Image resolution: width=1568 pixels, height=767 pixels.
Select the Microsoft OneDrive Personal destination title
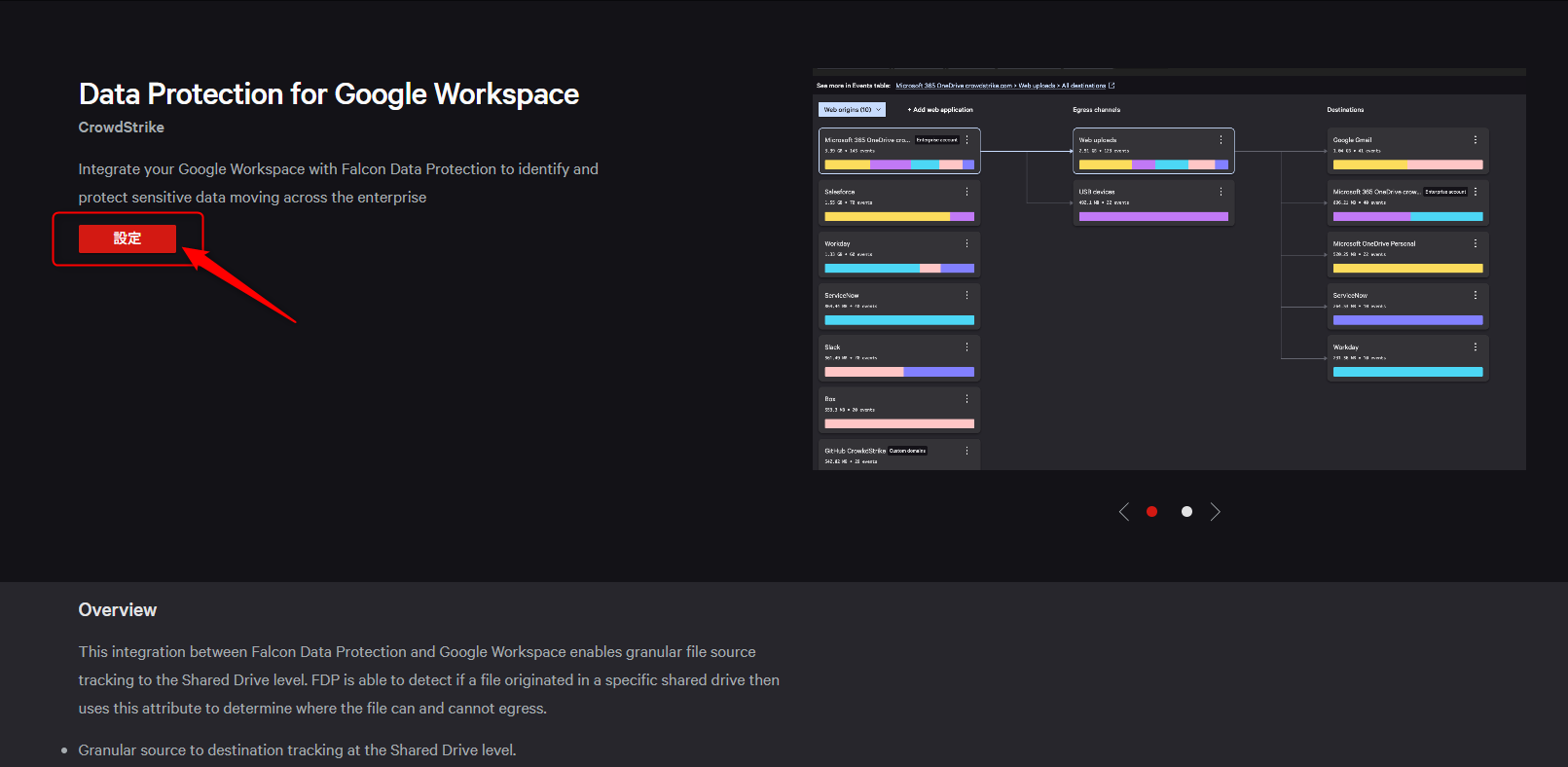click(x=1374, y=243)
